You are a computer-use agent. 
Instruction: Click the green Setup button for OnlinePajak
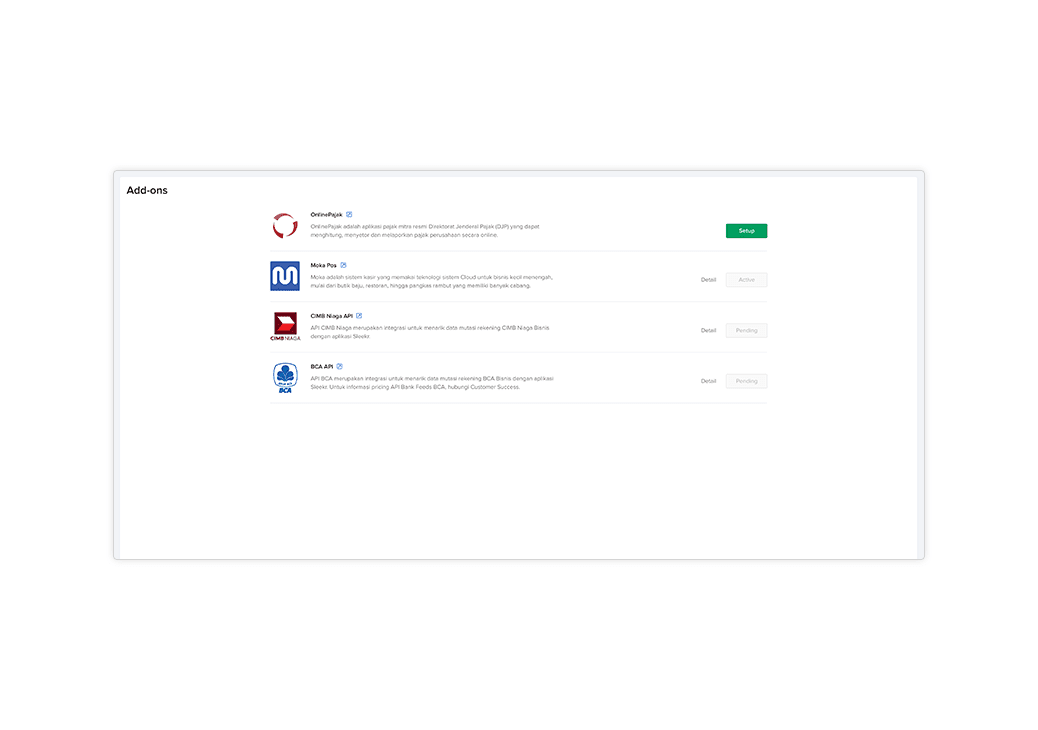(x=746, y=230)
